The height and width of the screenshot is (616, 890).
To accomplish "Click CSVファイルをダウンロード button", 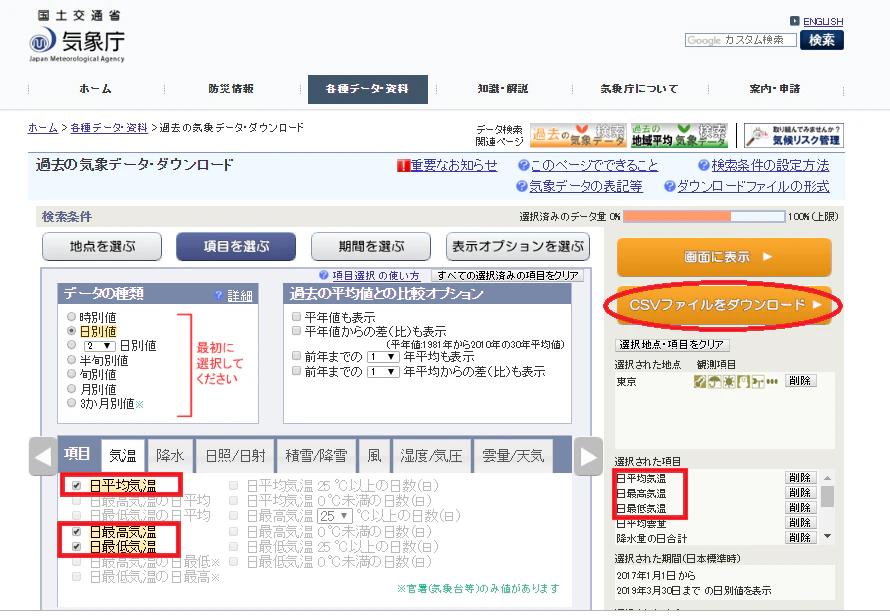I will tap(724, 305).
